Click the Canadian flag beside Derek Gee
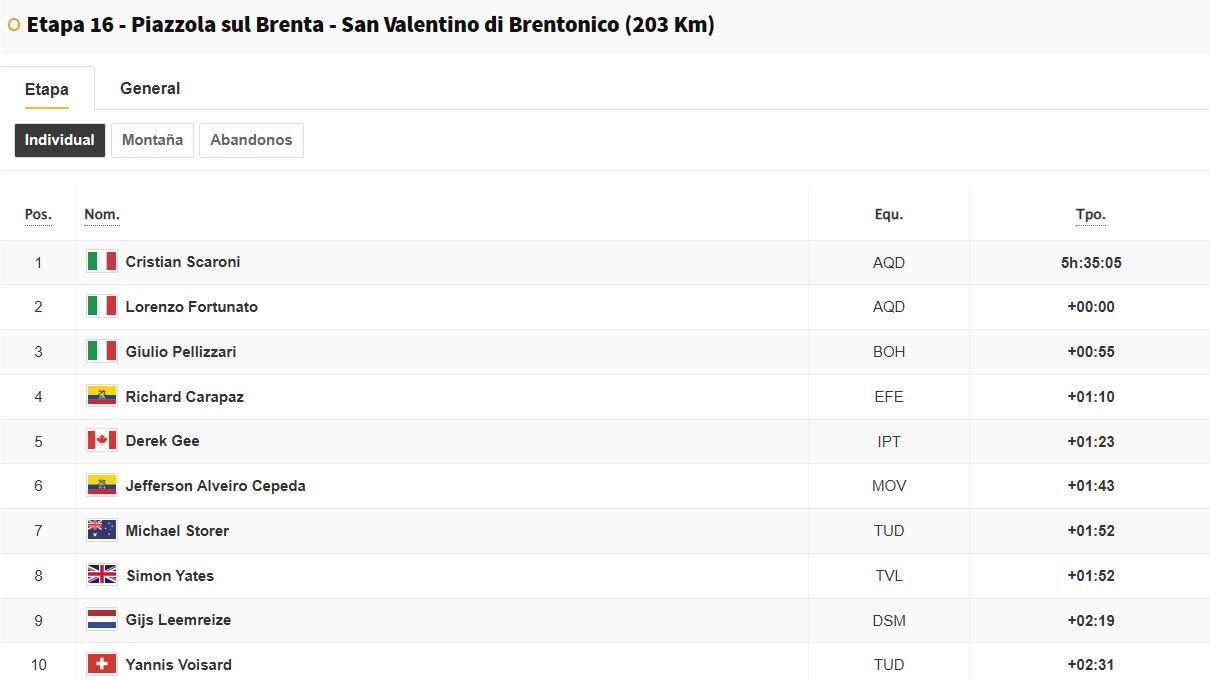 point(101,441)
